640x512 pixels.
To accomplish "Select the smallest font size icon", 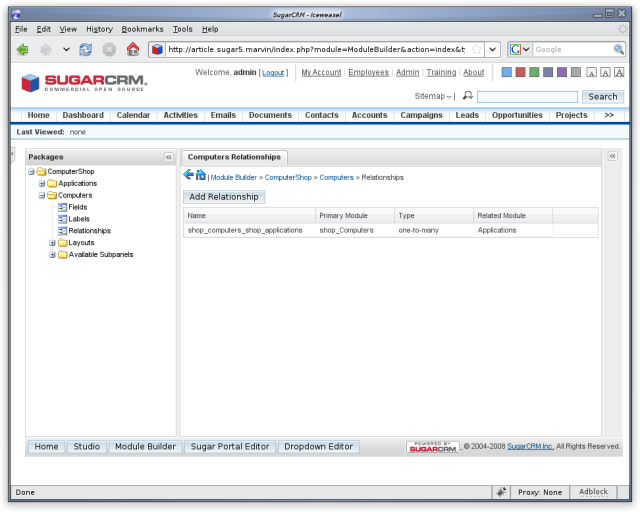I will [x=591, y=73].
